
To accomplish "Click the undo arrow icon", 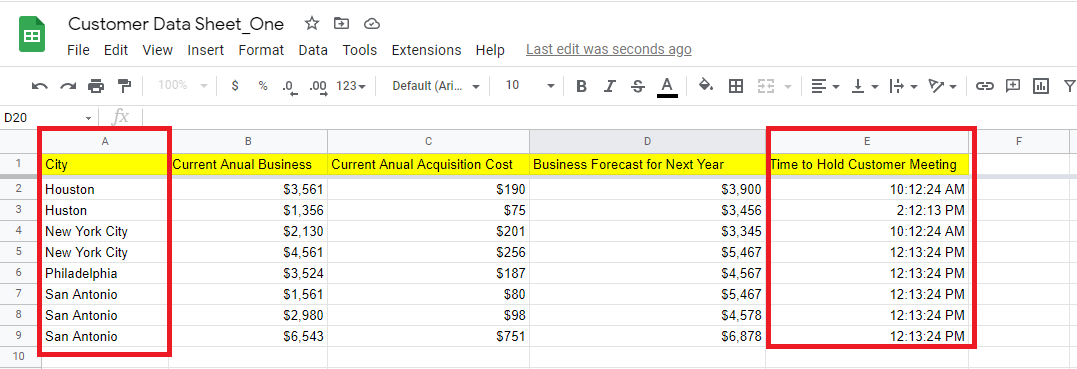I will (x=40, y=86).
